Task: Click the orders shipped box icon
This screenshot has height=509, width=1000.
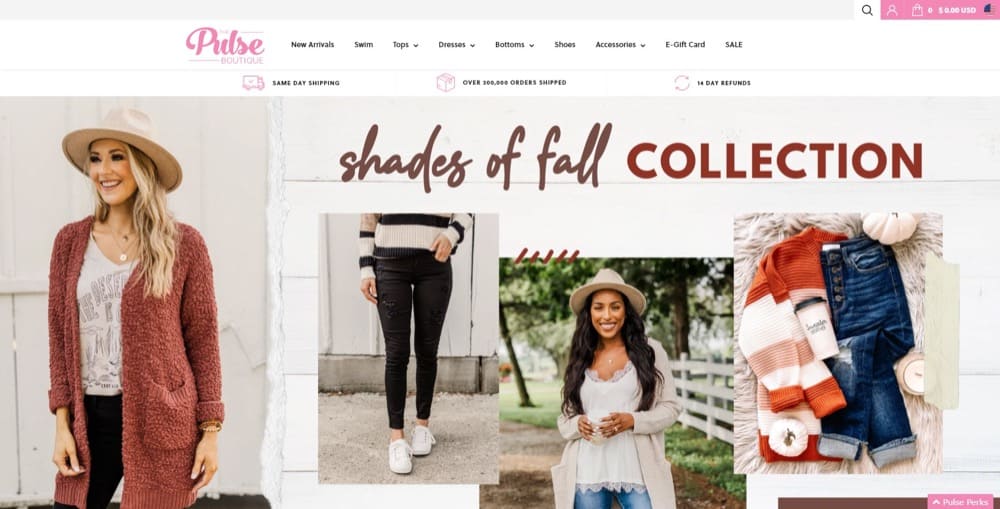Action: (446, 82)
